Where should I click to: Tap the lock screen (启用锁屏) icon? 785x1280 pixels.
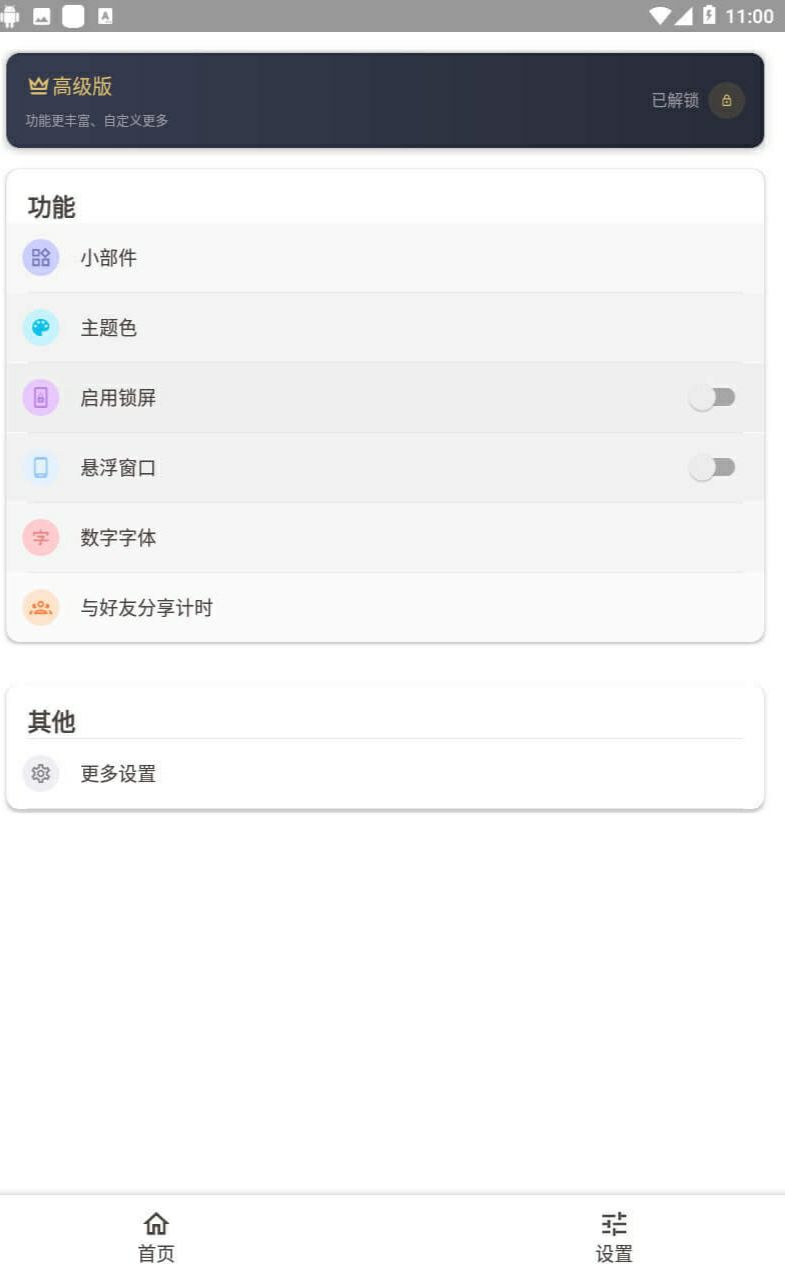(x=41, y=398)
